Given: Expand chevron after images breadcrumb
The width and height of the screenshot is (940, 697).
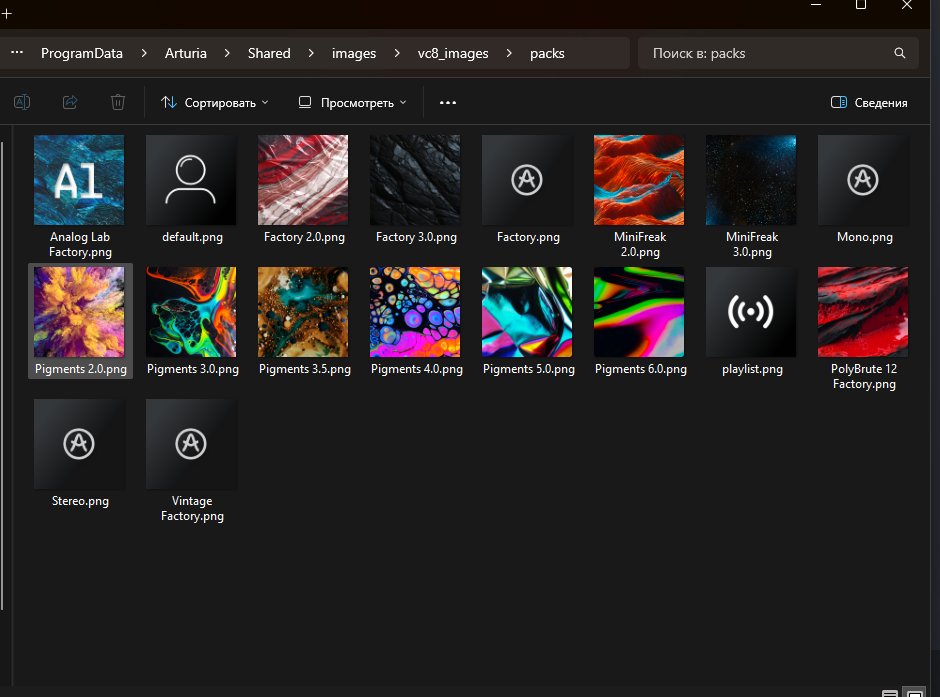Looking at the screenshot, I should [x=397, y=53].
